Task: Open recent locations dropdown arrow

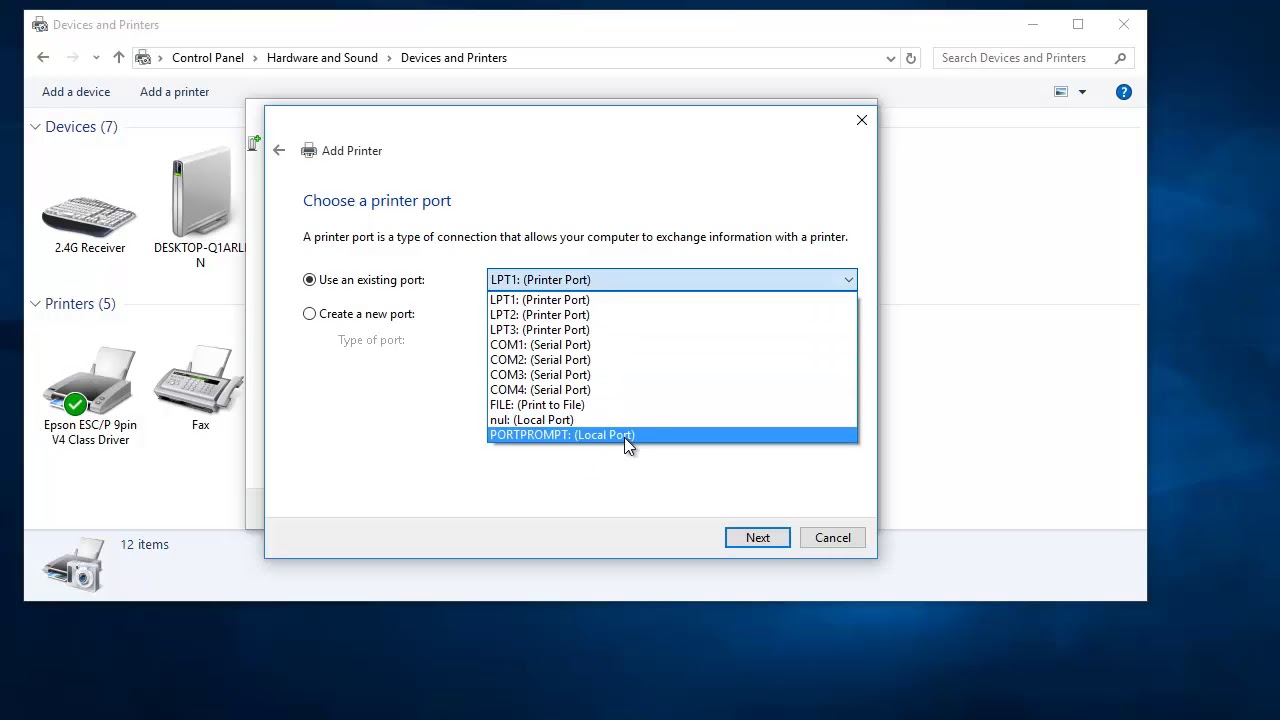Action: point(96,58)
